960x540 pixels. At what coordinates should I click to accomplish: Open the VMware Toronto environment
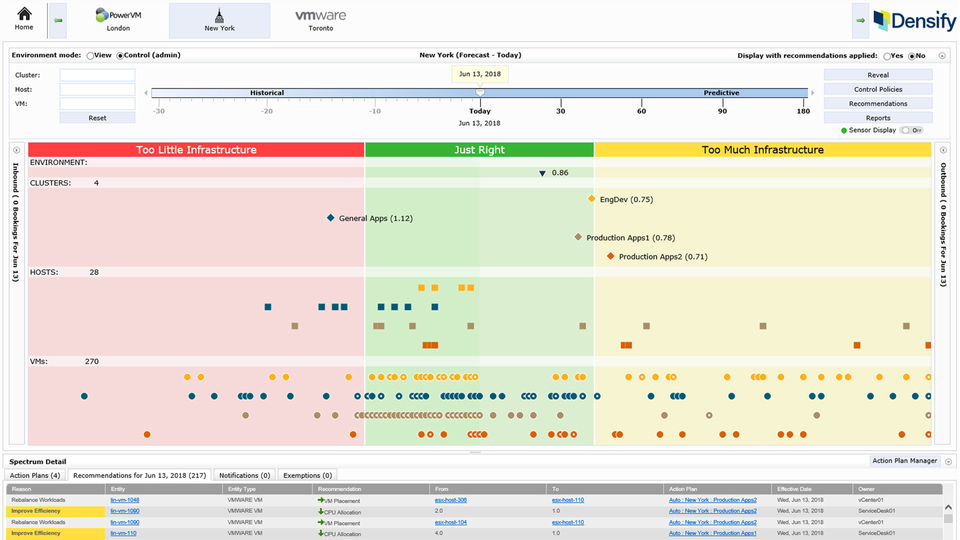[x=320, y=20]
